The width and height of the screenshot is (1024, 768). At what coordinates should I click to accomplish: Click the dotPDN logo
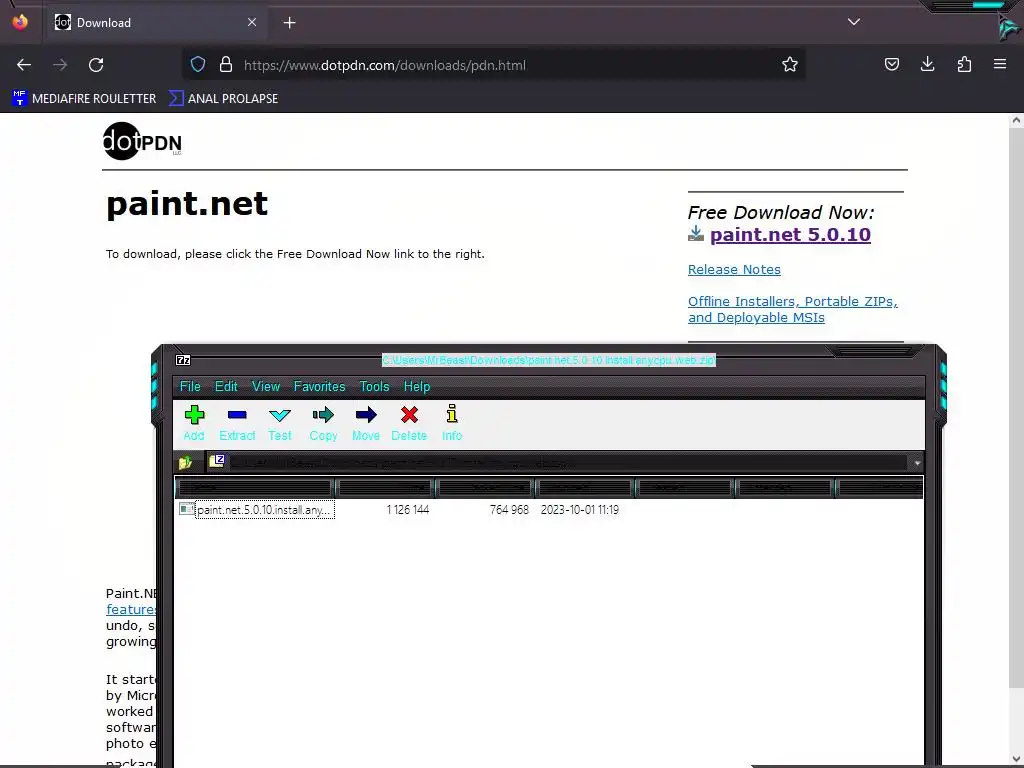click(x=142, y=141)
